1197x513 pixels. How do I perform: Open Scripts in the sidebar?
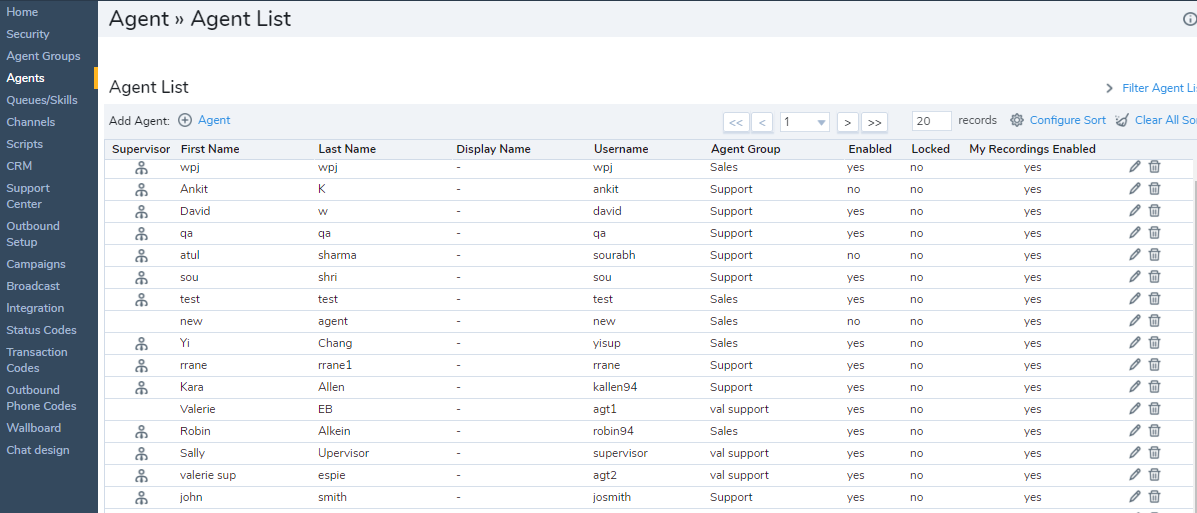[x=24, y=144]
